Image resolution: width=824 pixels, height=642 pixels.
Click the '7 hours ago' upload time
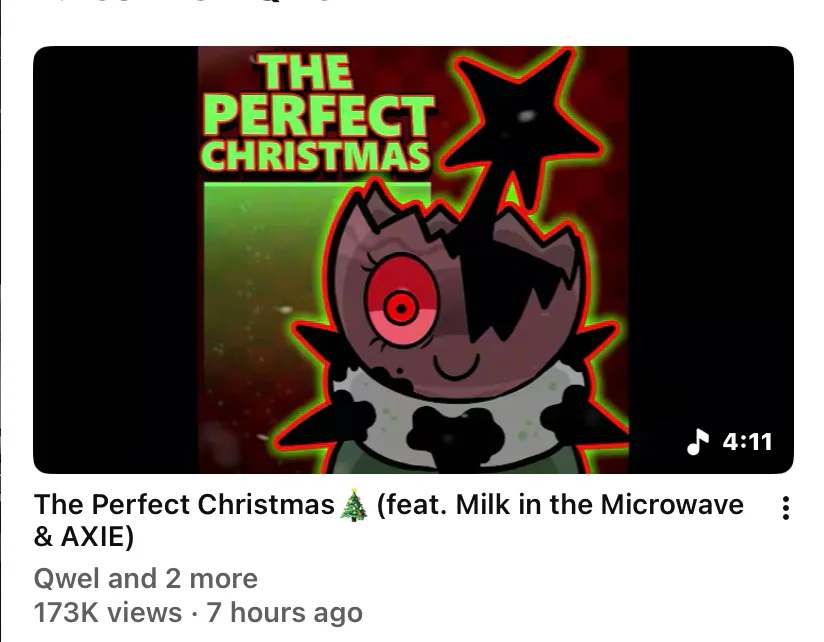click(284, 613)
